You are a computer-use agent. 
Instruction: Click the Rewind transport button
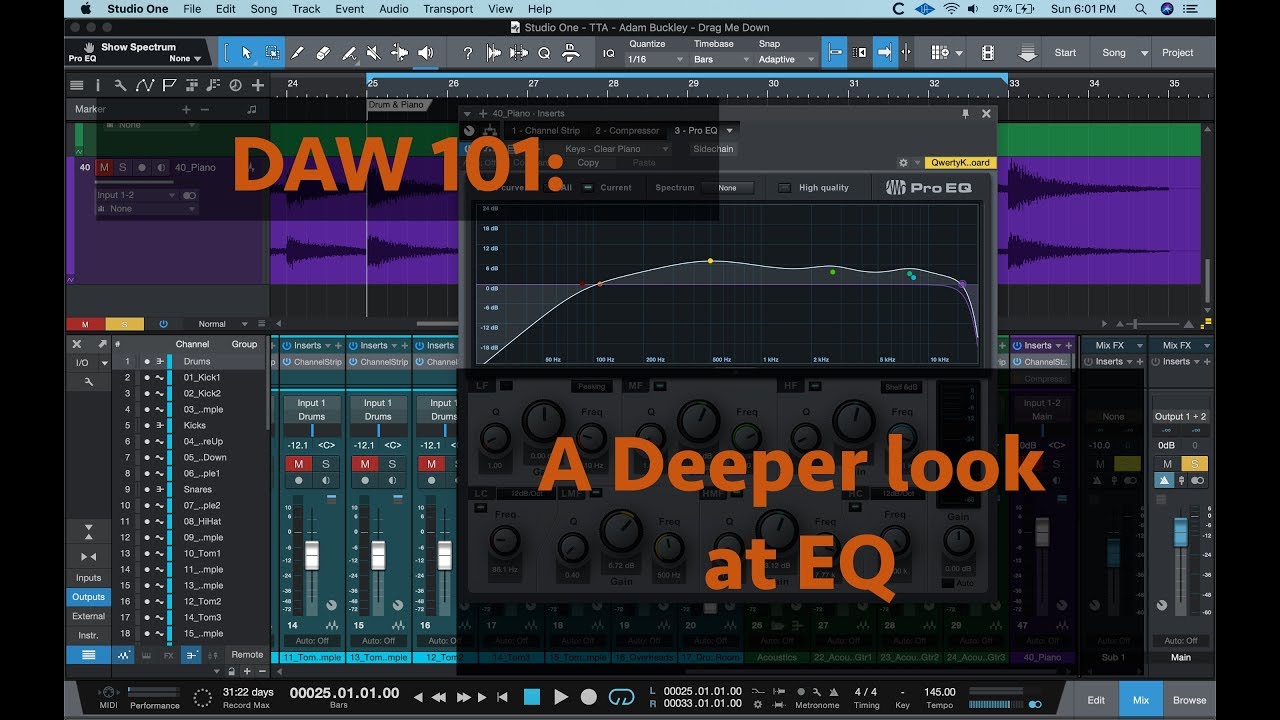click(x=438, y=697)
